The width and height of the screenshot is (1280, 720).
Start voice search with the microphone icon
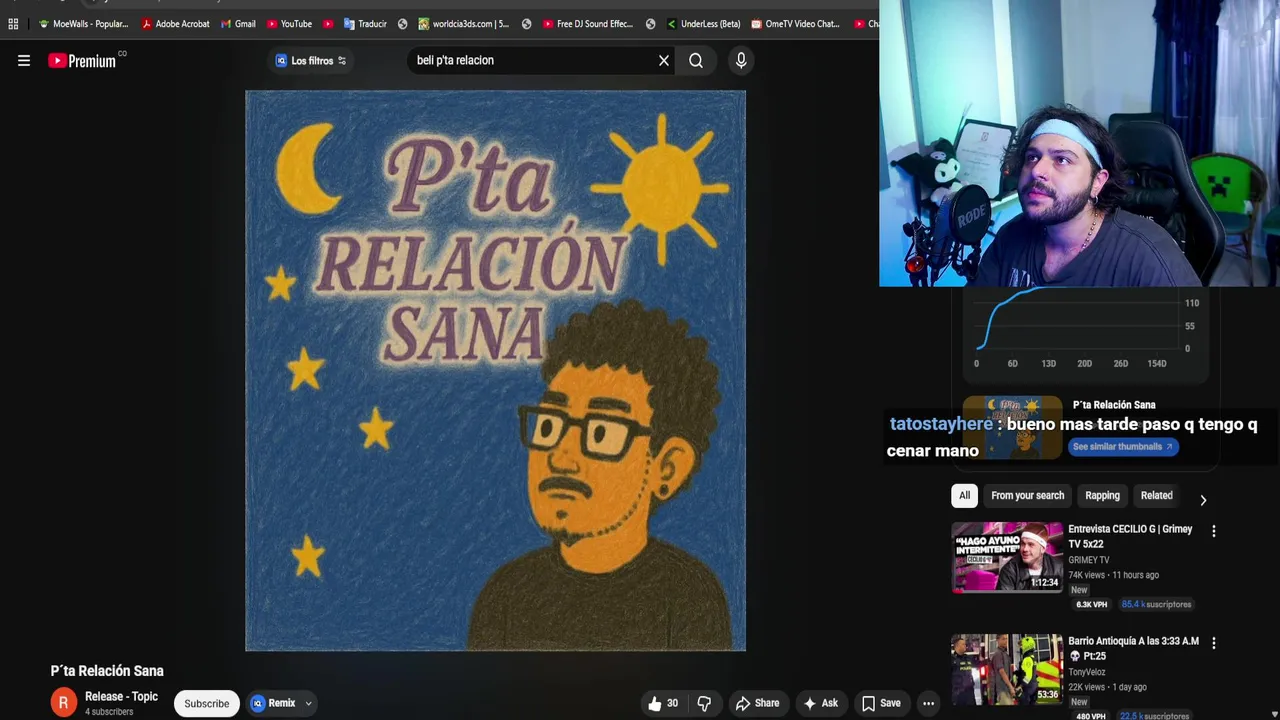[741, 61]
